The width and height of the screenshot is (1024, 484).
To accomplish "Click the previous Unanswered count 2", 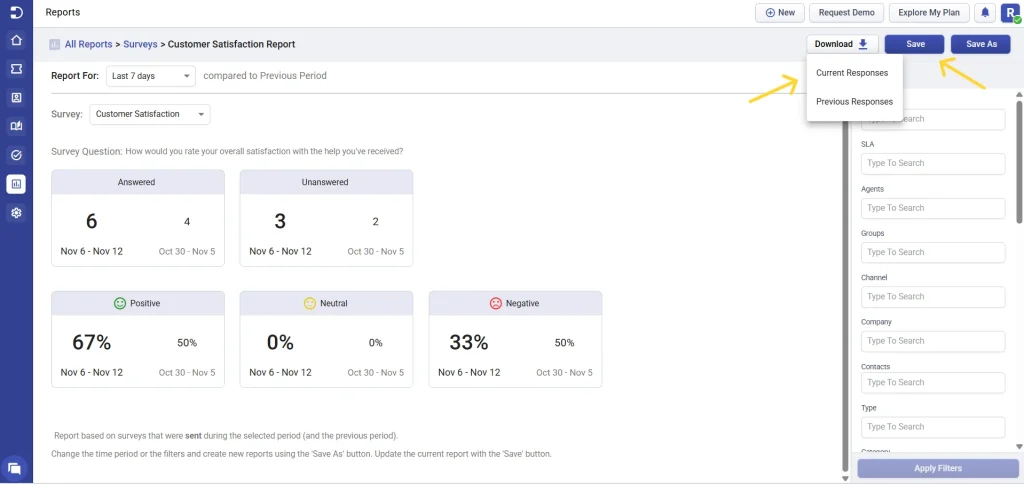I will (x=376, y=222).
